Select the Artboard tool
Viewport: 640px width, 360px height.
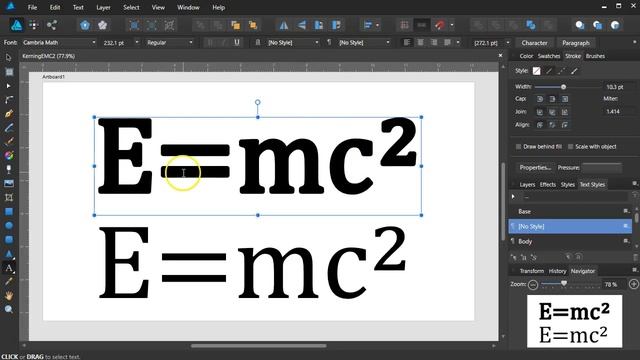point(9,72)
